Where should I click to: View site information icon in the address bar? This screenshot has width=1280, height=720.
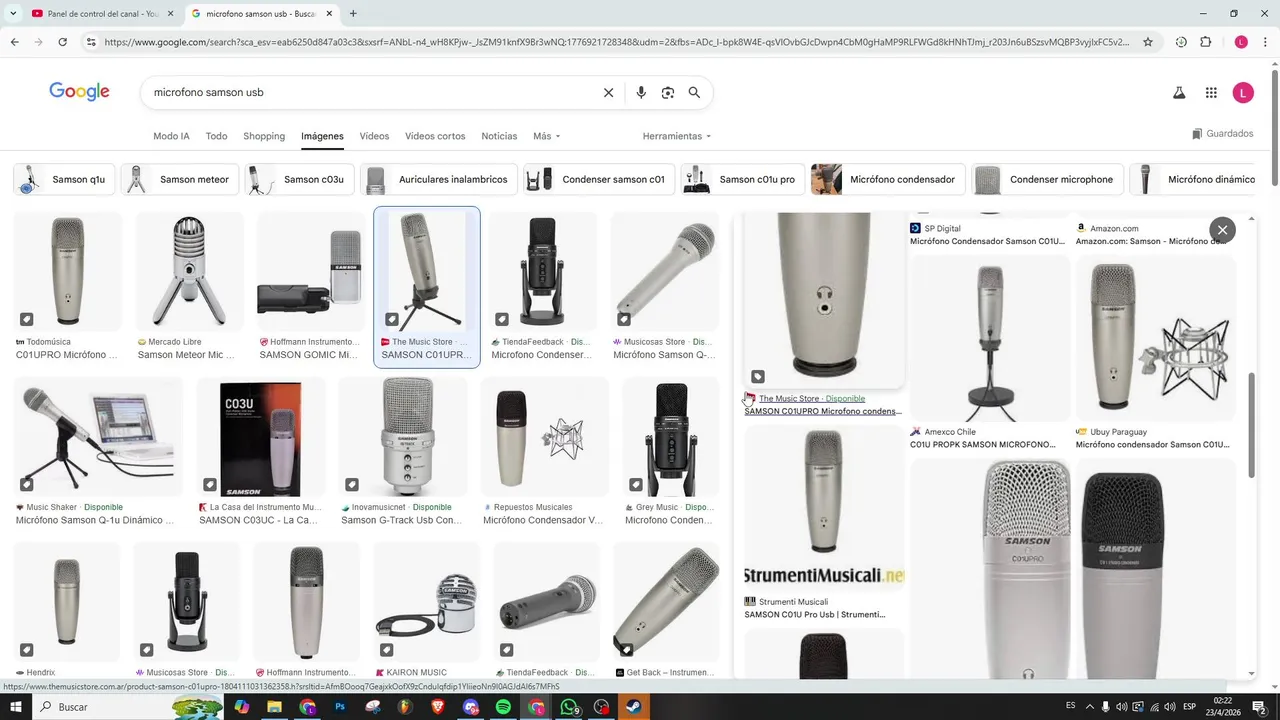click(91, 42)
